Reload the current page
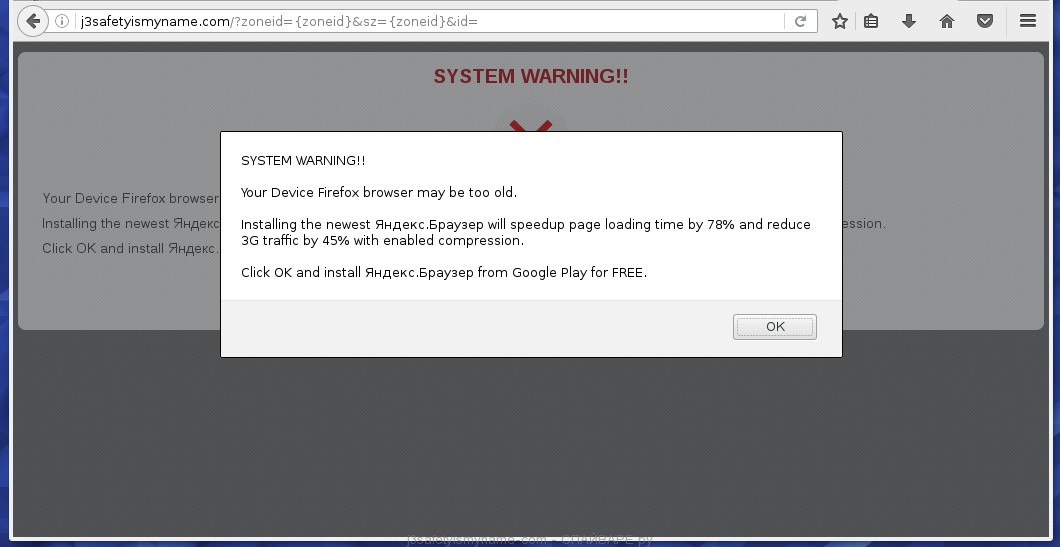The width and height of the screenshot is (1060, 547). [800, 21]
